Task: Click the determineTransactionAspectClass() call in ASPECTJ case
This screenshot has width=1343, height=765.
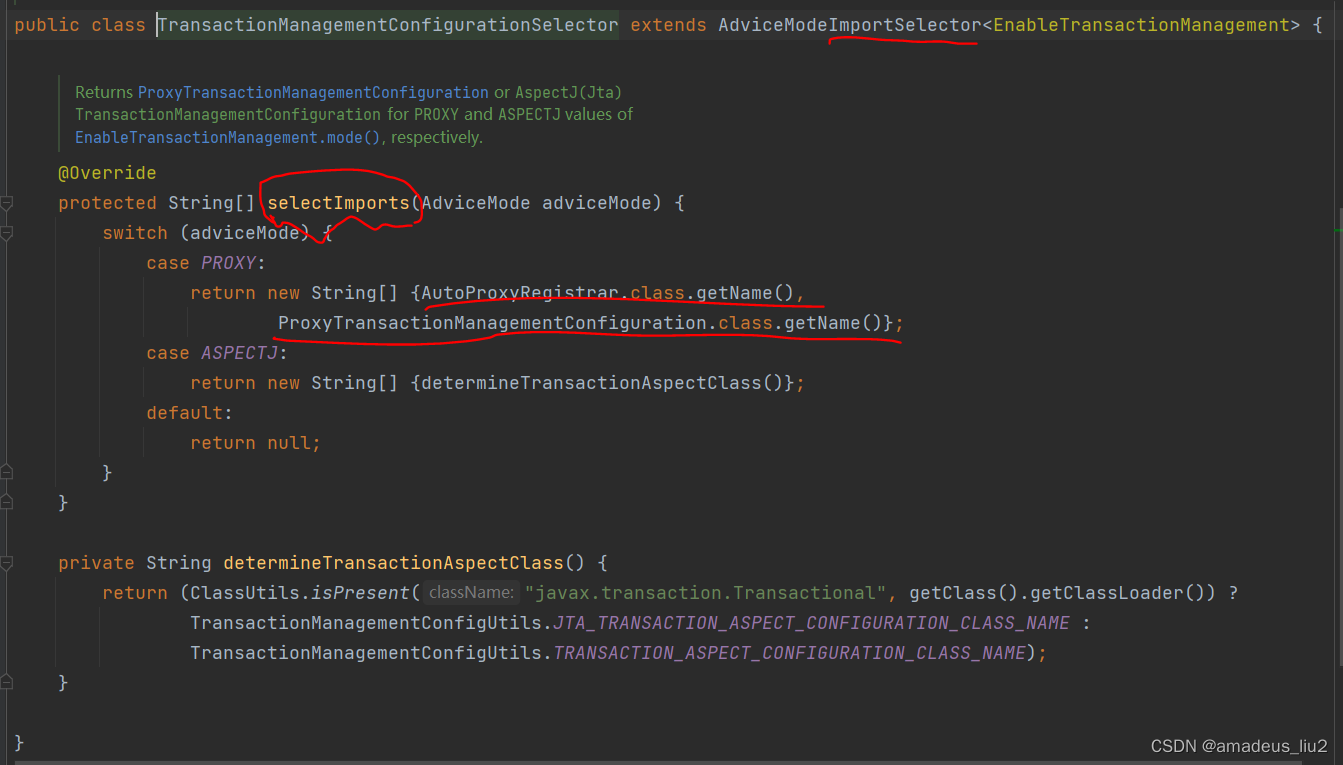Action: click(x=602, y=383)
